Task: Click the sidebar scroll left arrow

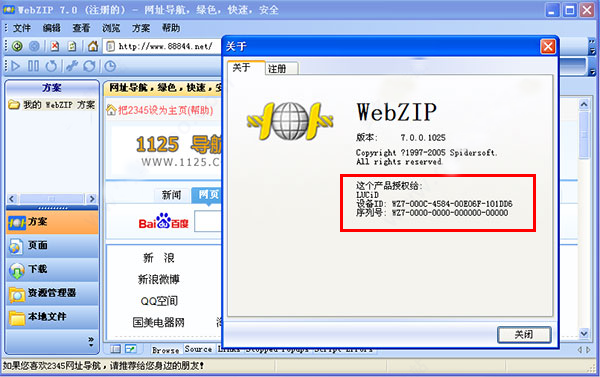Action: click(x=11, y=199)
